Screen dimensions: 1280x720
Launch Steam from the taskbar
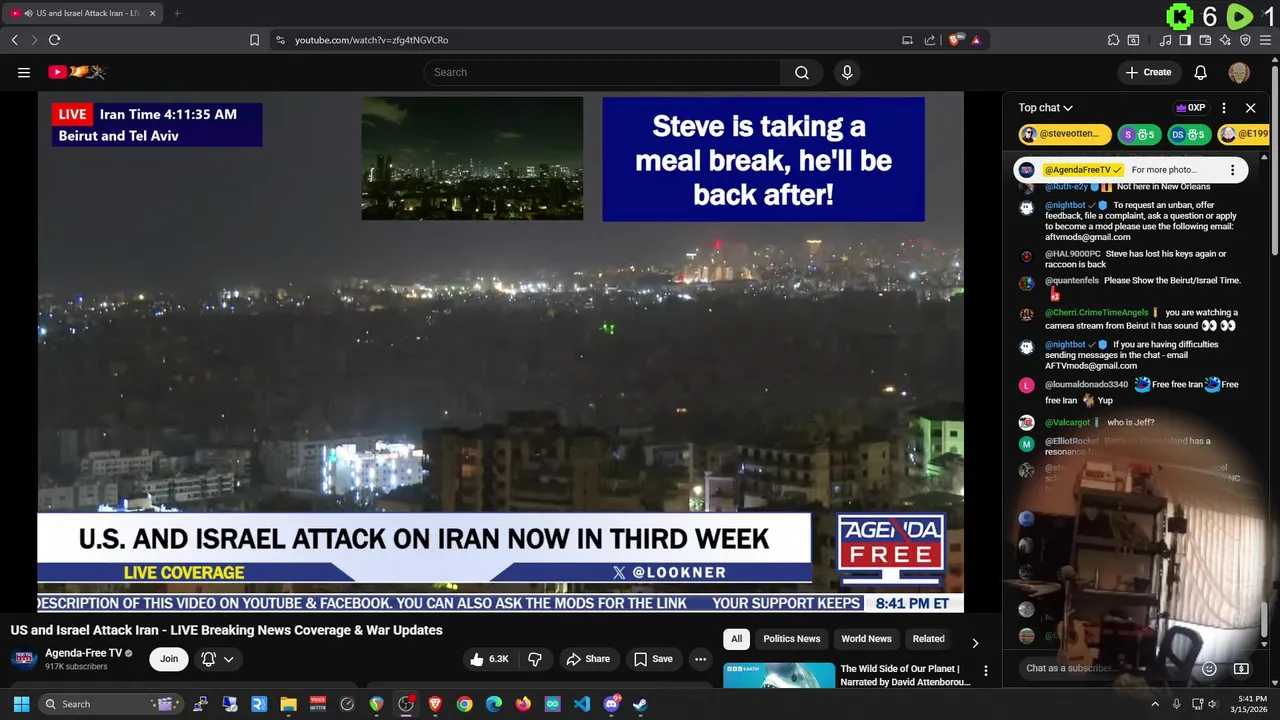click(x=640, y=704)
